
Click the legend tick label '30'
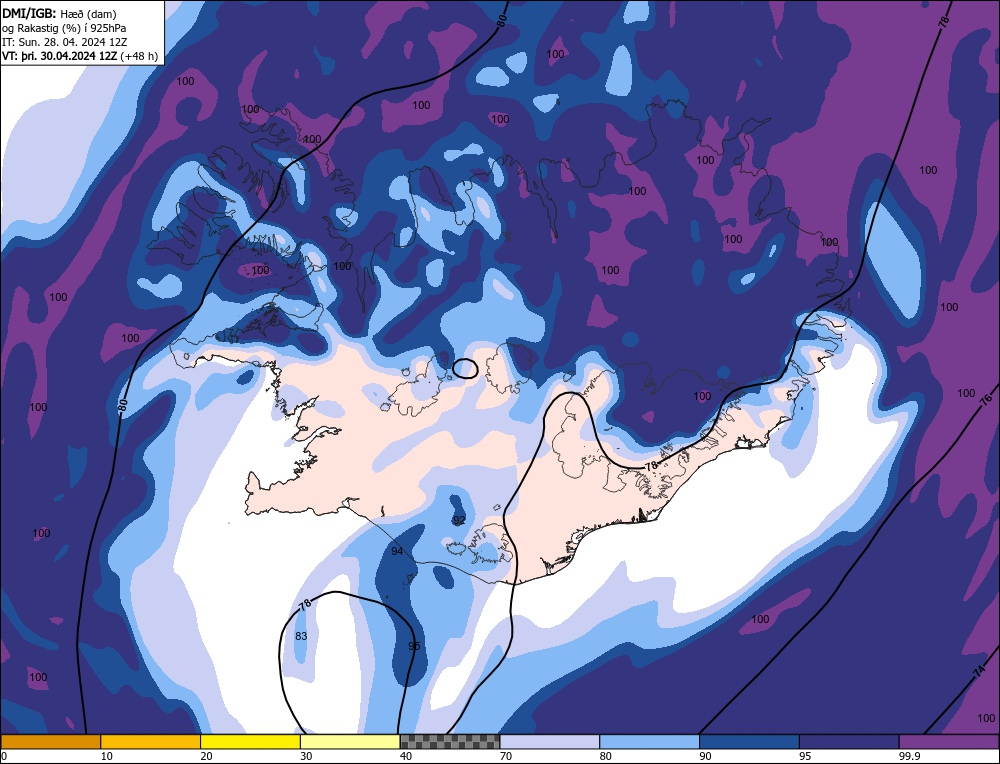[306, 756]
